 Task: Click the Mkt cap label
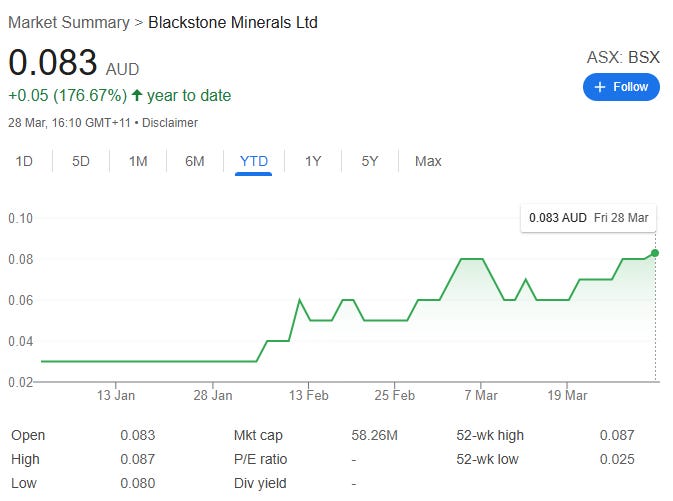click(258, 435)
